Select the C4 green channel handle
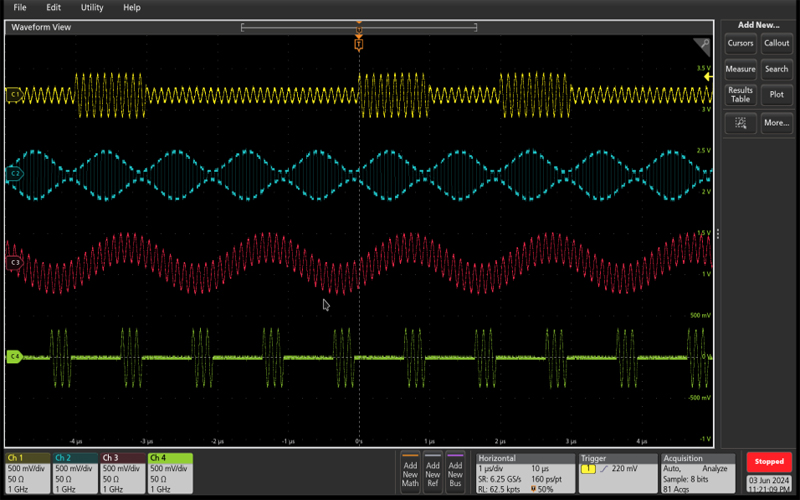The image size is (800, 500). pos(14,356)
